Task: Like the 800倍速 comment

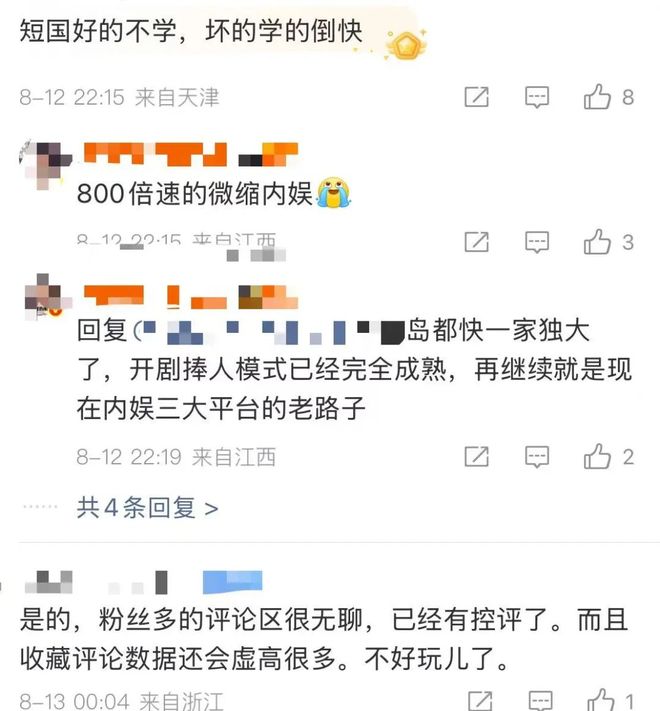Action: (x=597, y=242)
